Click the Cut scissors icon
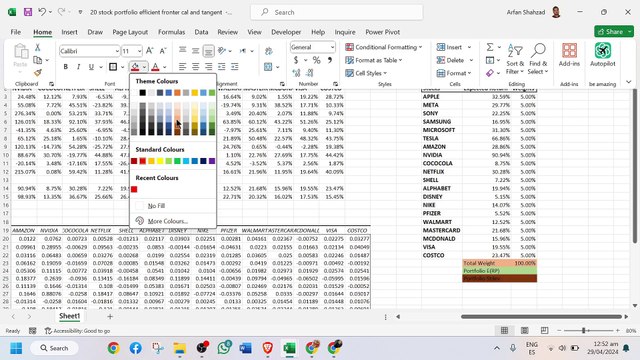The height and width of the screenshot is (360, 640). pos(38,47)
